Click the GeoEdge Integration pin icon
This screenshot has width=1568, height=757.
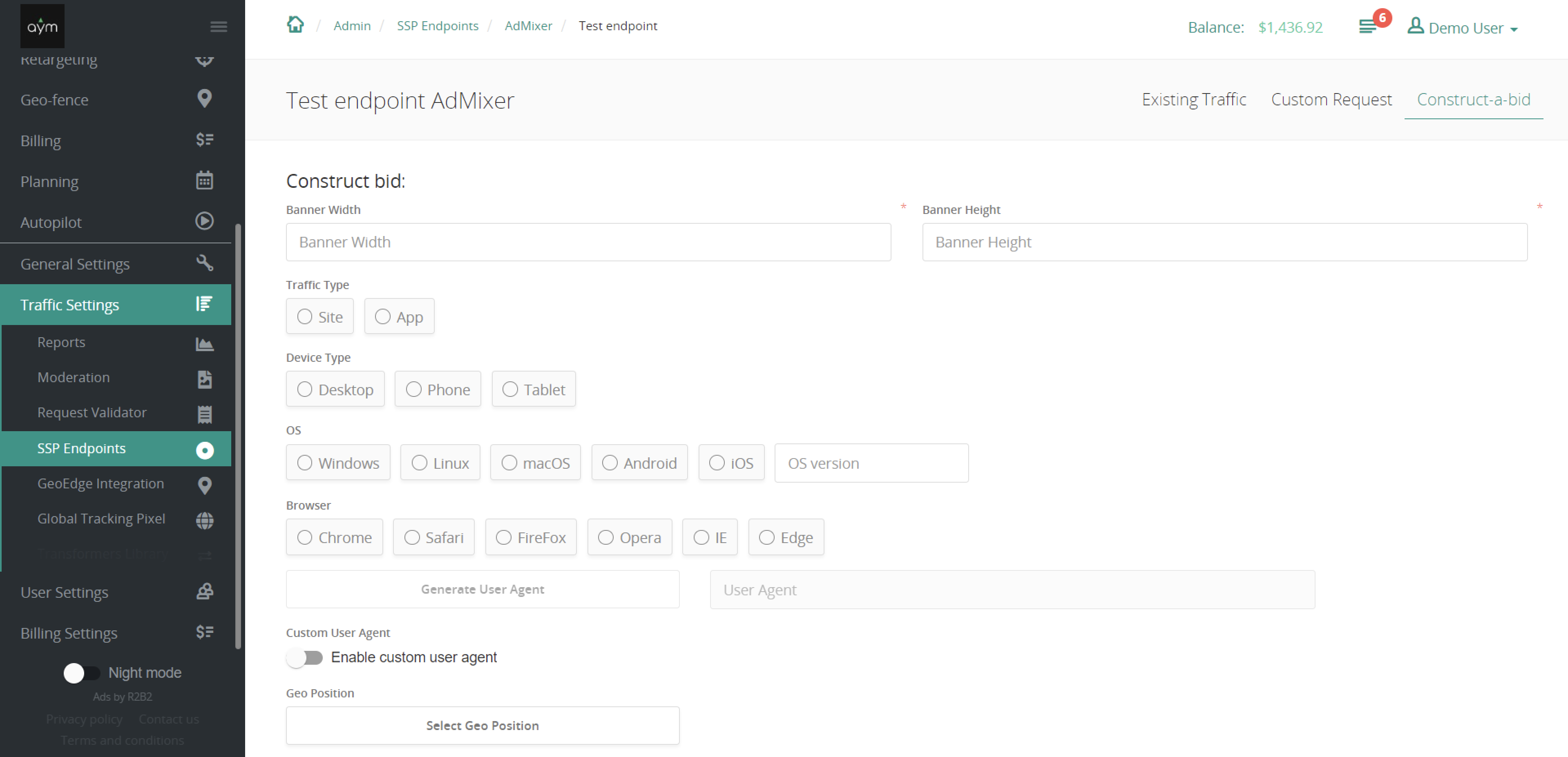click(205, 485)
